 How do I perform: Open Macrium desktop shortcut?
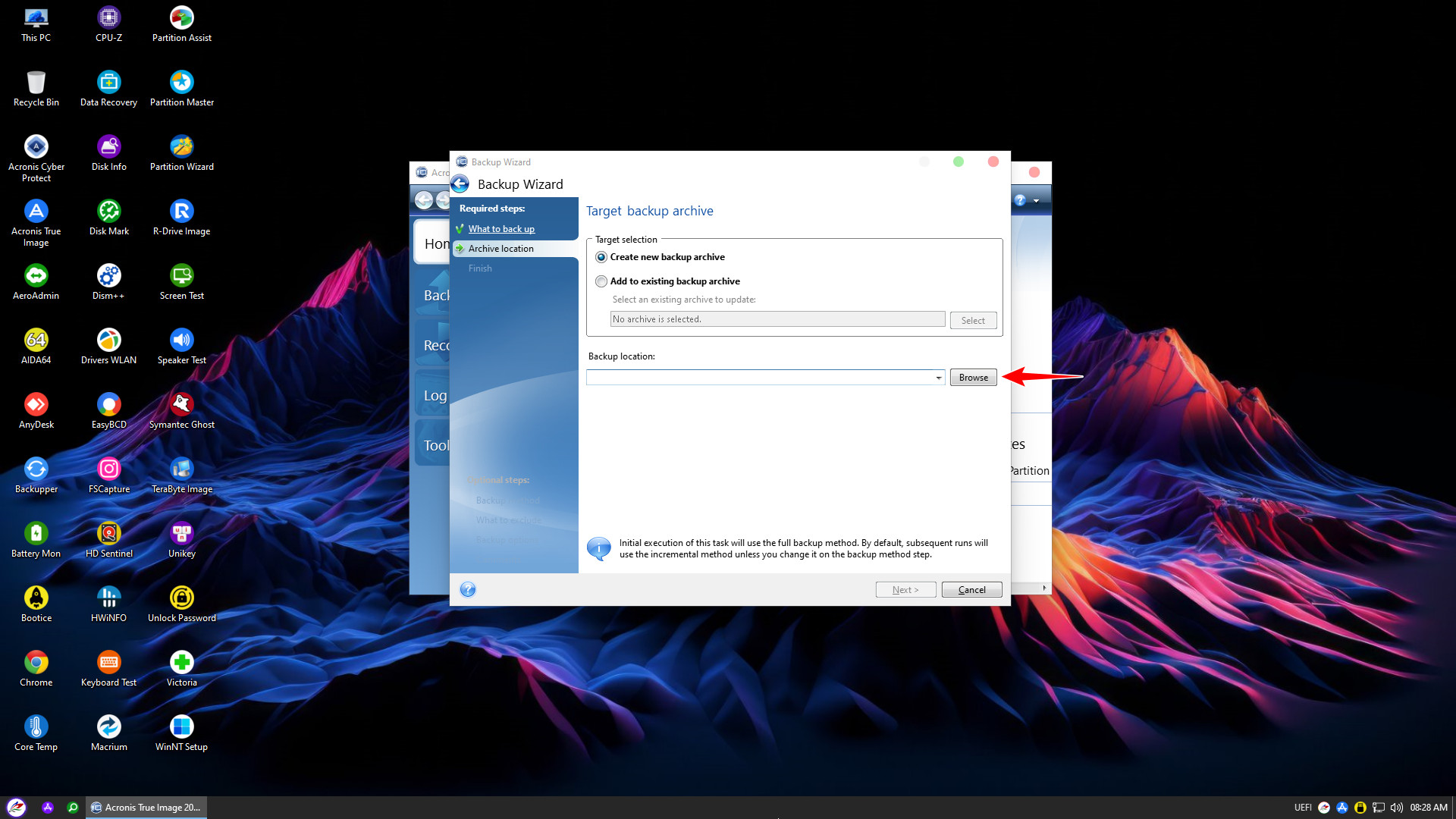(x=108, y=728)
